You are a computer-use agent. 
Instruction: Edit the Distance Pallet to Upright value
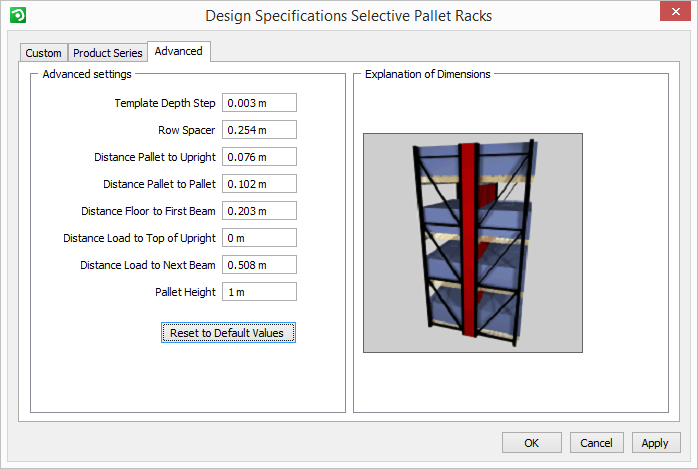tap(259, 157)
